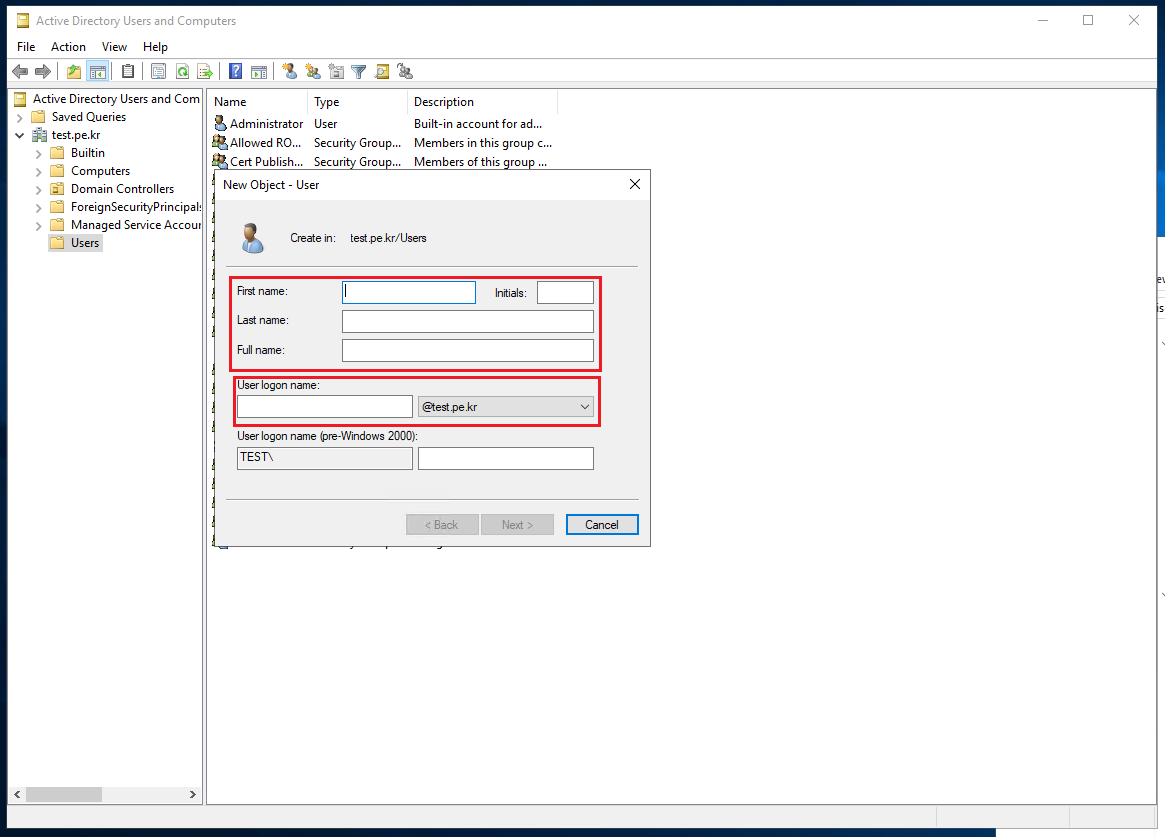Click tree pane scrollbar right arrow
The width and height of the screenshot is (1165, 837).
(192, 795)
